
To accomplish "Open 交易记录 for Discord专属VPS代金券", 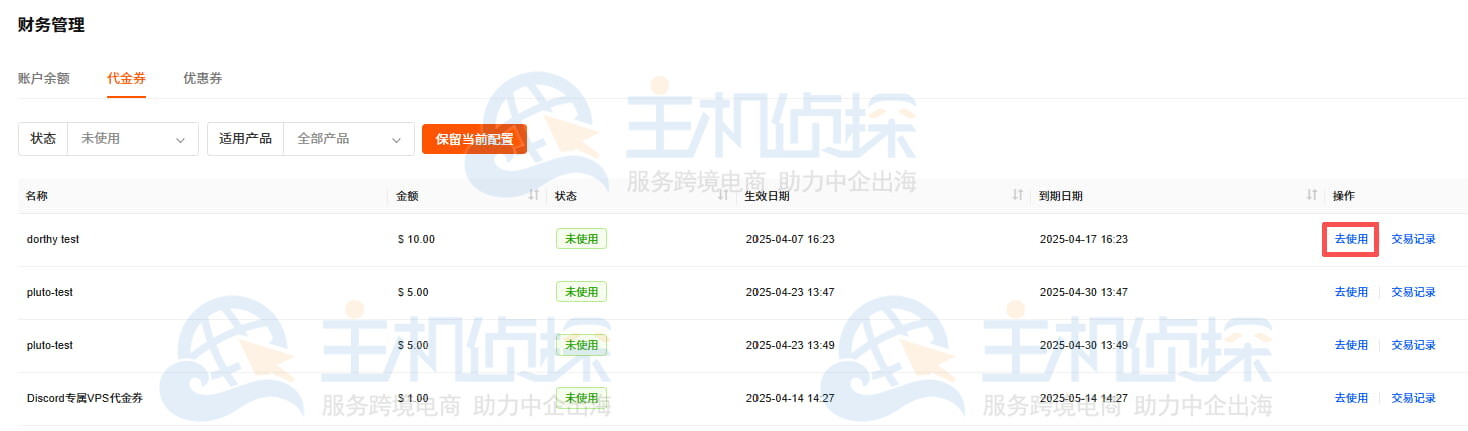I will point(1413,398).
